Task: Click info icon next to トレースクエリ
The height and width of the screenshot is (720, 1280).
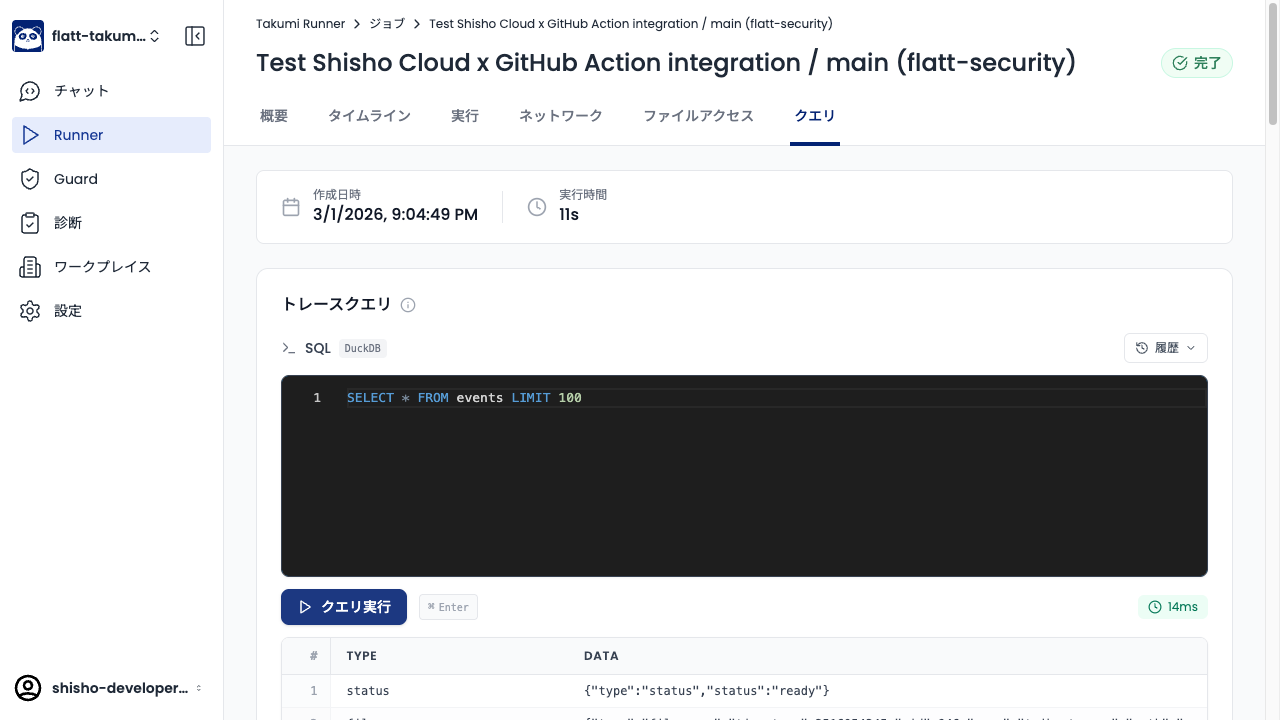Action: click(x=408, y=305)
